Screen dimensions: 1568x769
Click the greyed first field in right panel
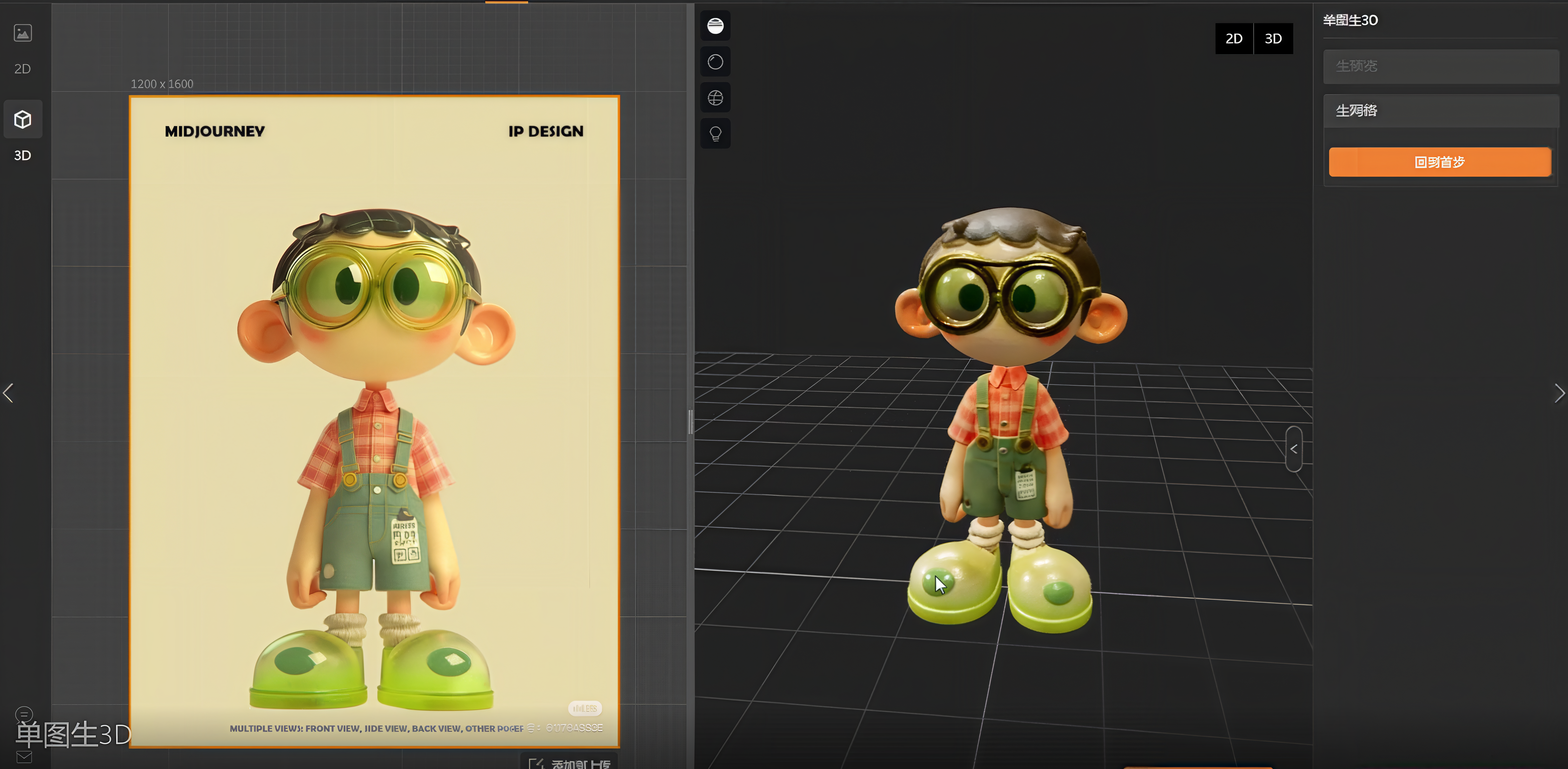point(1441,66)
